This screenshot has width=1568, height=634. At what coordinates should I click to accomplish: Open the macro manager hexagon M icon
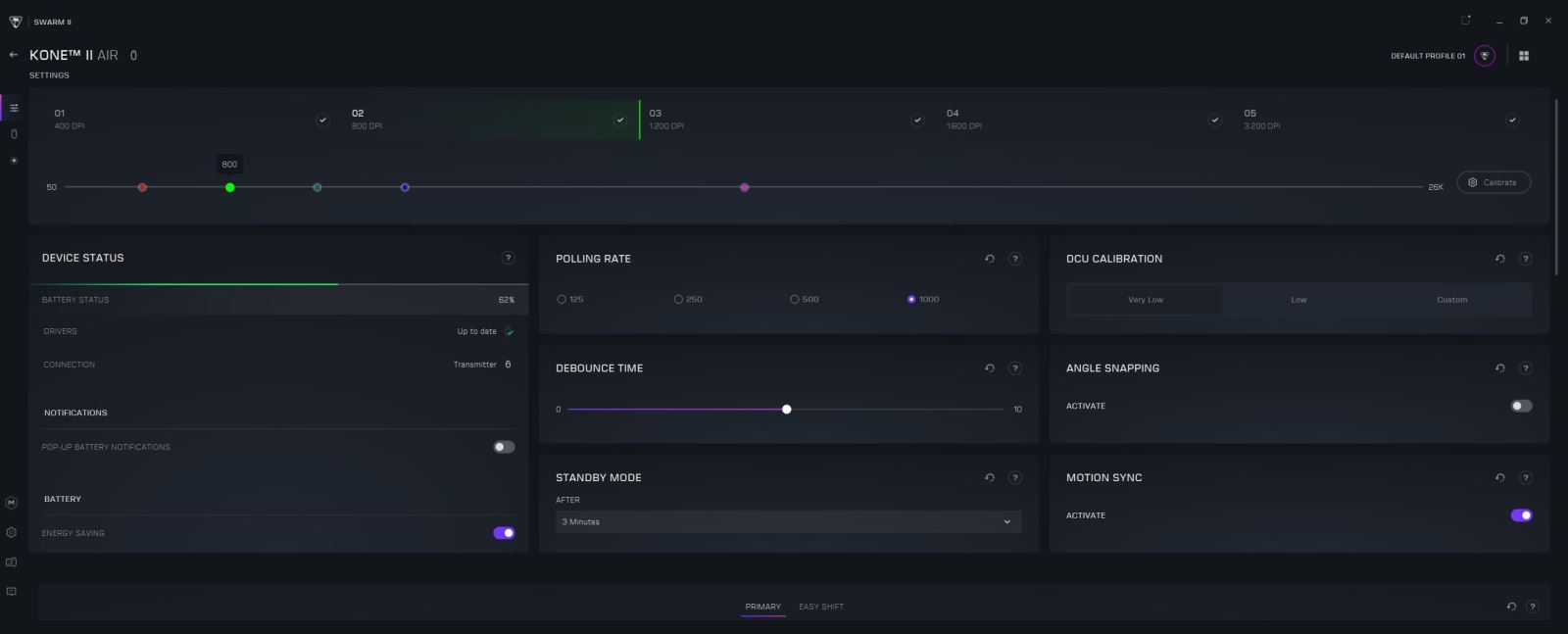12,503
